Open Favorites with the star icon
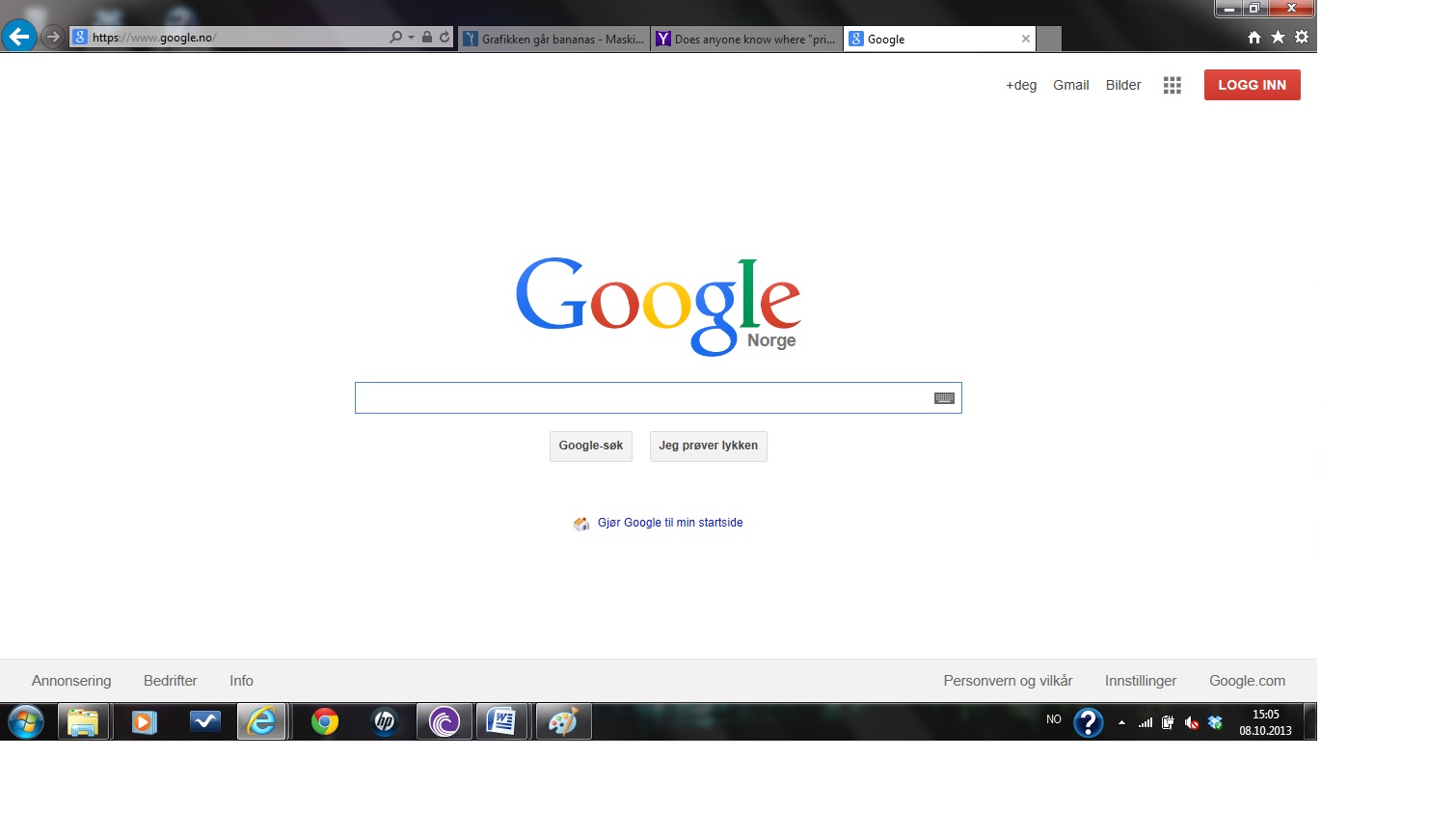 click(1278, 37)
